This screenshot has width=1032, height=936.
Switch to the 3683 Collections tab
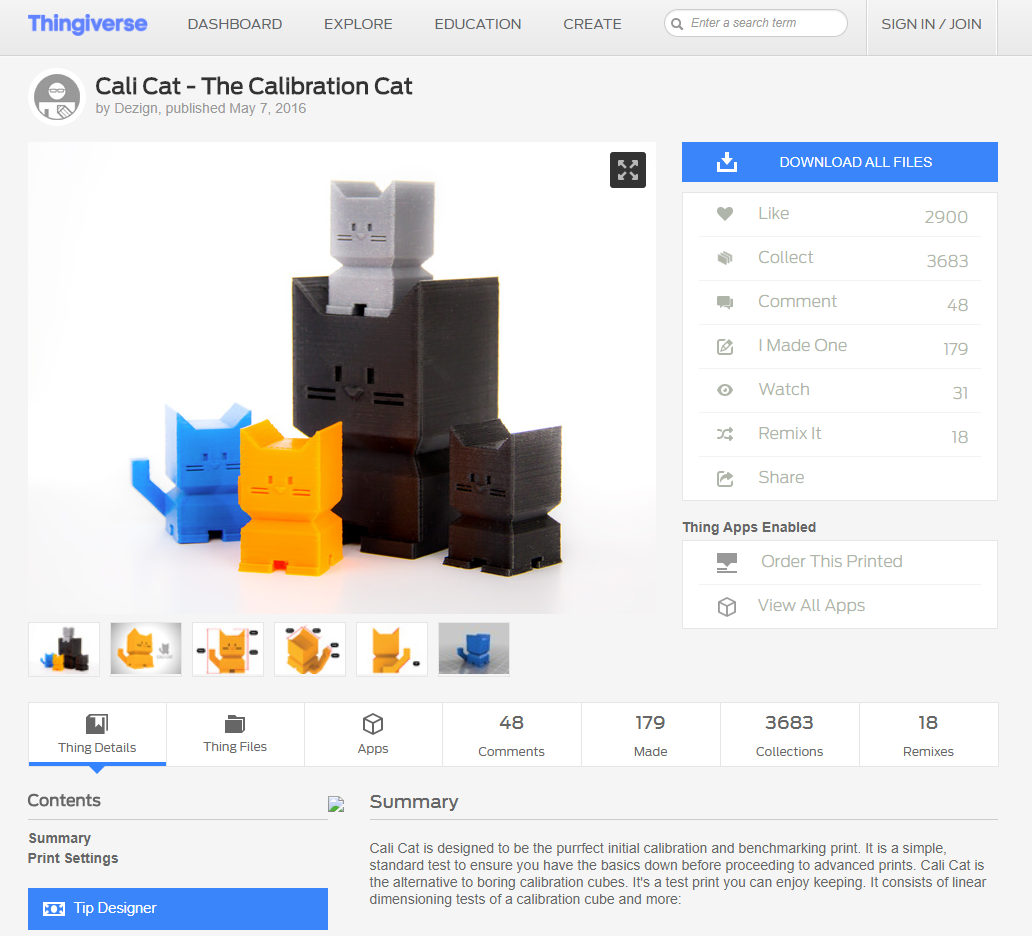pos(789,735)
